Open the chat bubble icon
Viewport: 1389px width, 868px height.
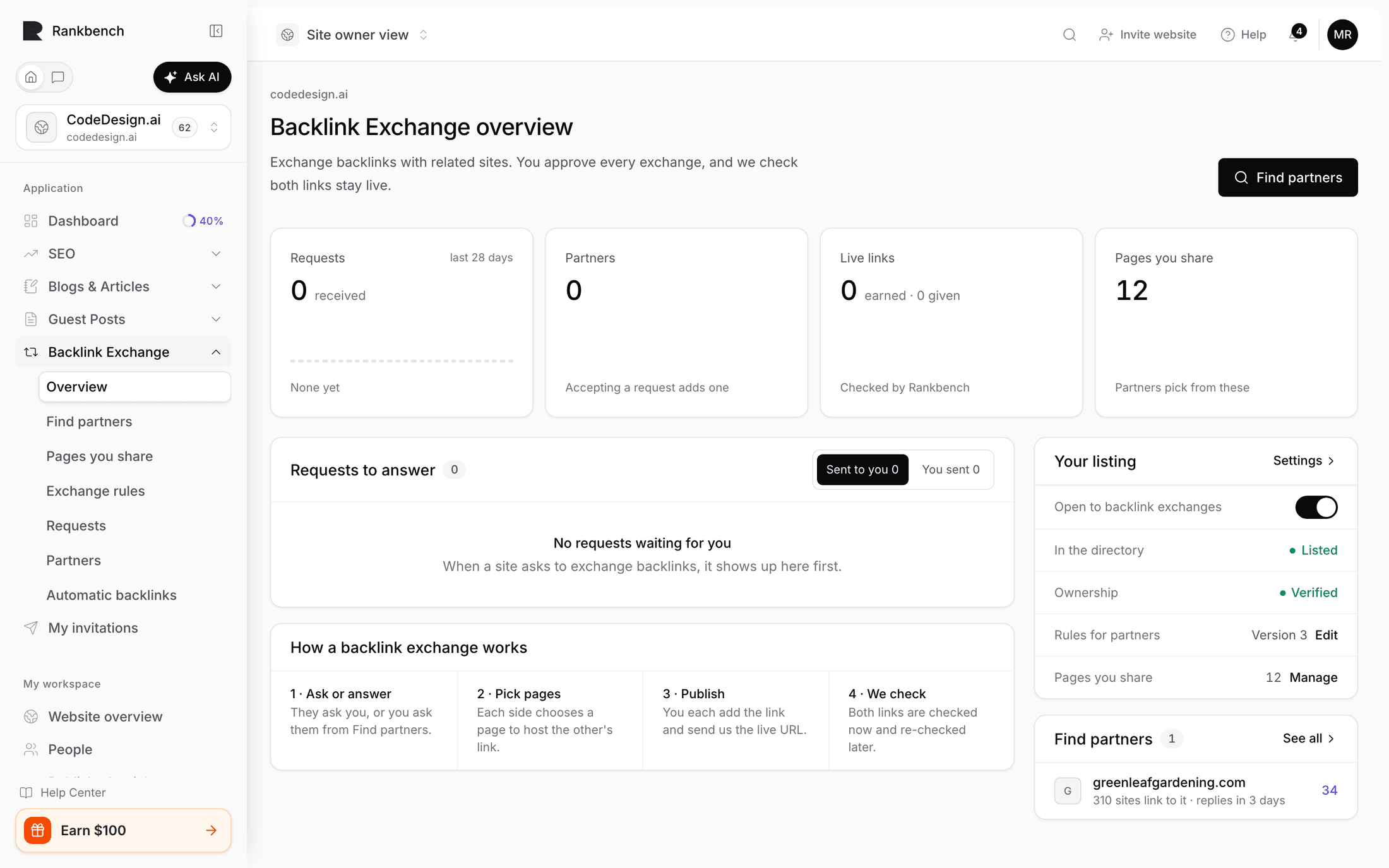[x=58, y=77]
